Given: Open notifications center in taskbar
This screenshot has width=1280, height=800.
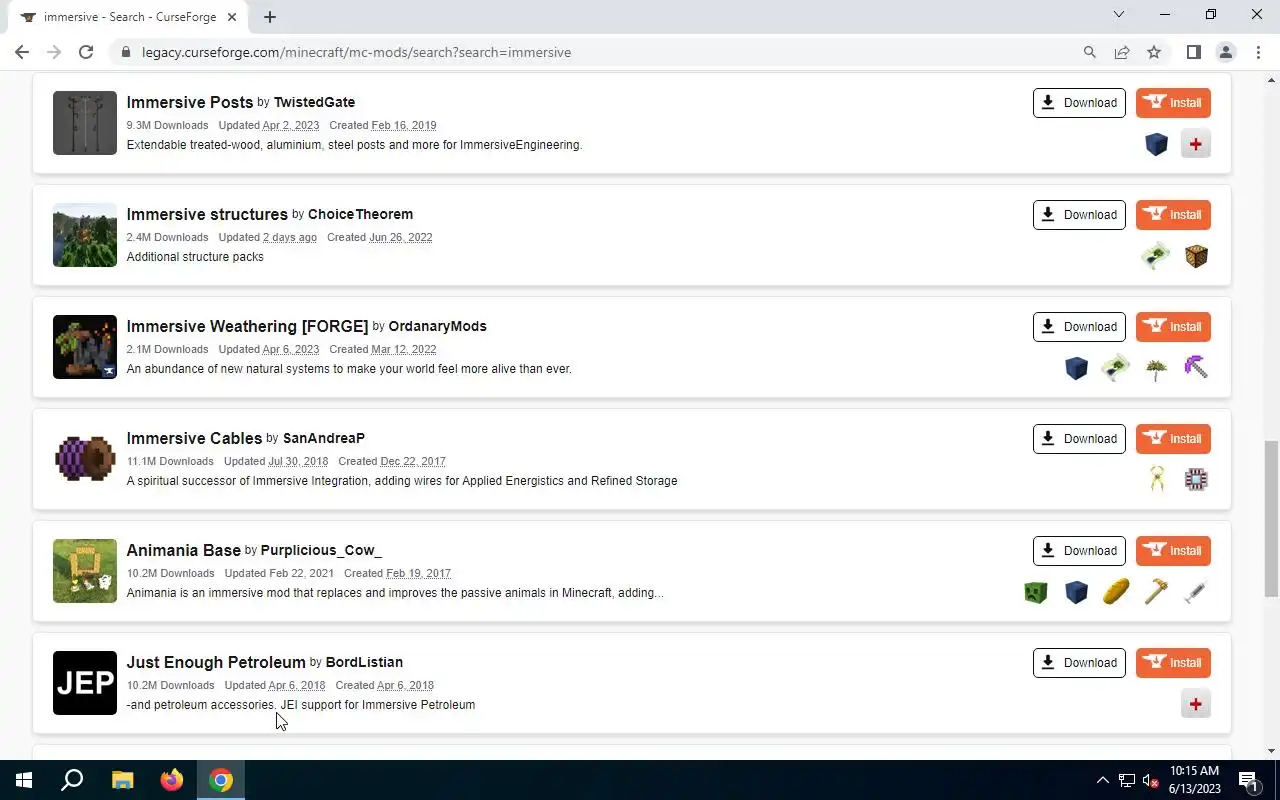Looking at the screenshot, I should point(1247,780).
